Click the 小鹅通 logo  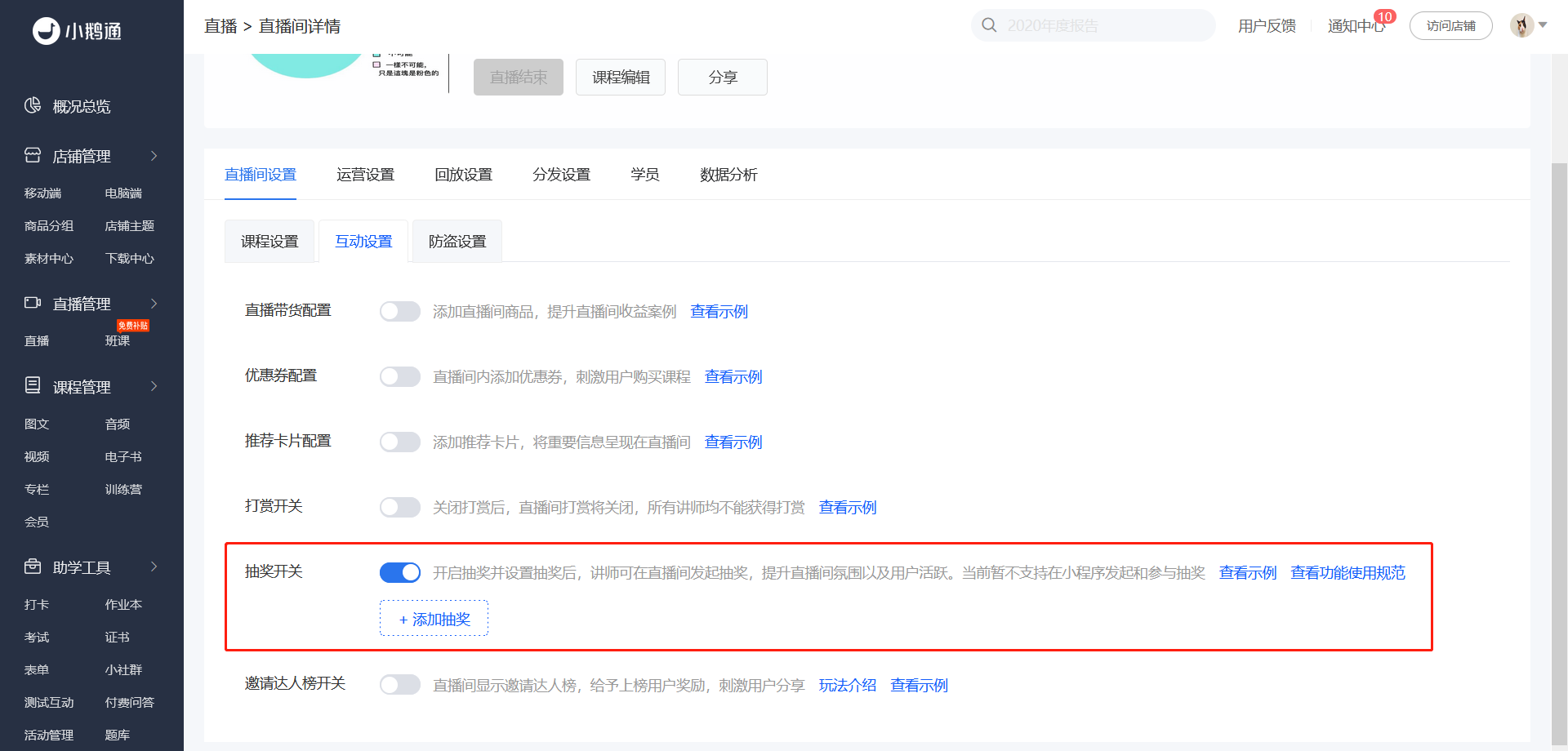tap(77, 31)
